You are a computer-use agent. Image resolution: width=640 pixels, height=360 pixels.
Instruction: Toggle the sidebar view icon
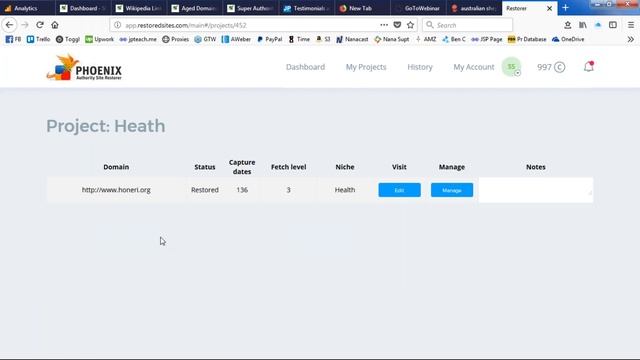point(613,25)
